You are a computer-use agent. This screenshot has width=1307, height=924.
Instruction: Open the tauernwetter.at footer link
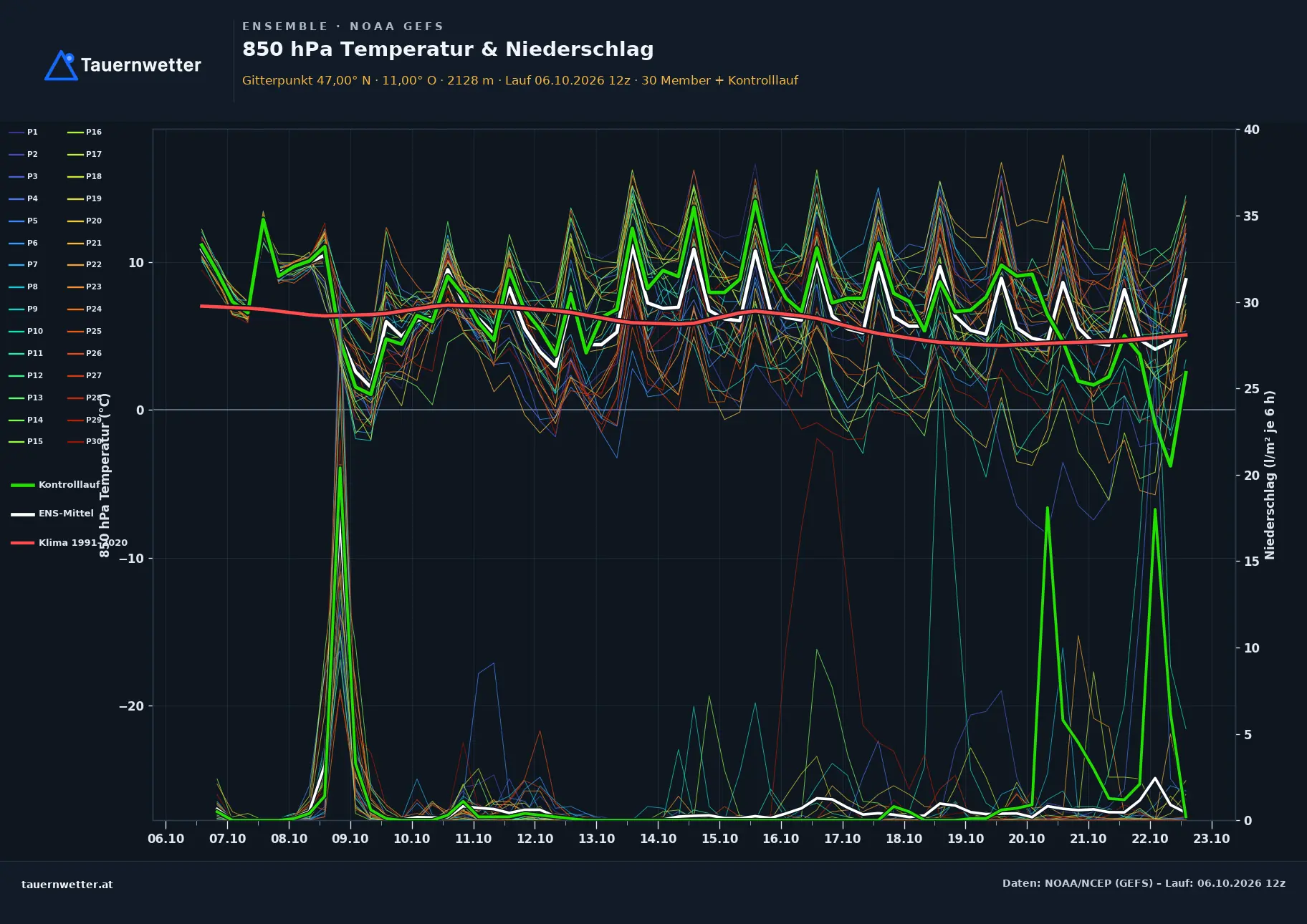tap(67, 885)
